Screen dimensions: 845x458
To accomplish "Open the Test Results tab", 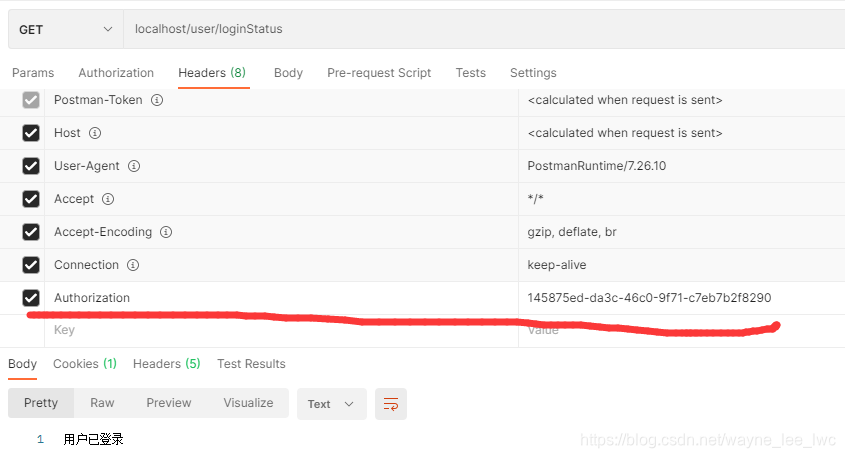I will [x=251, y=364].
